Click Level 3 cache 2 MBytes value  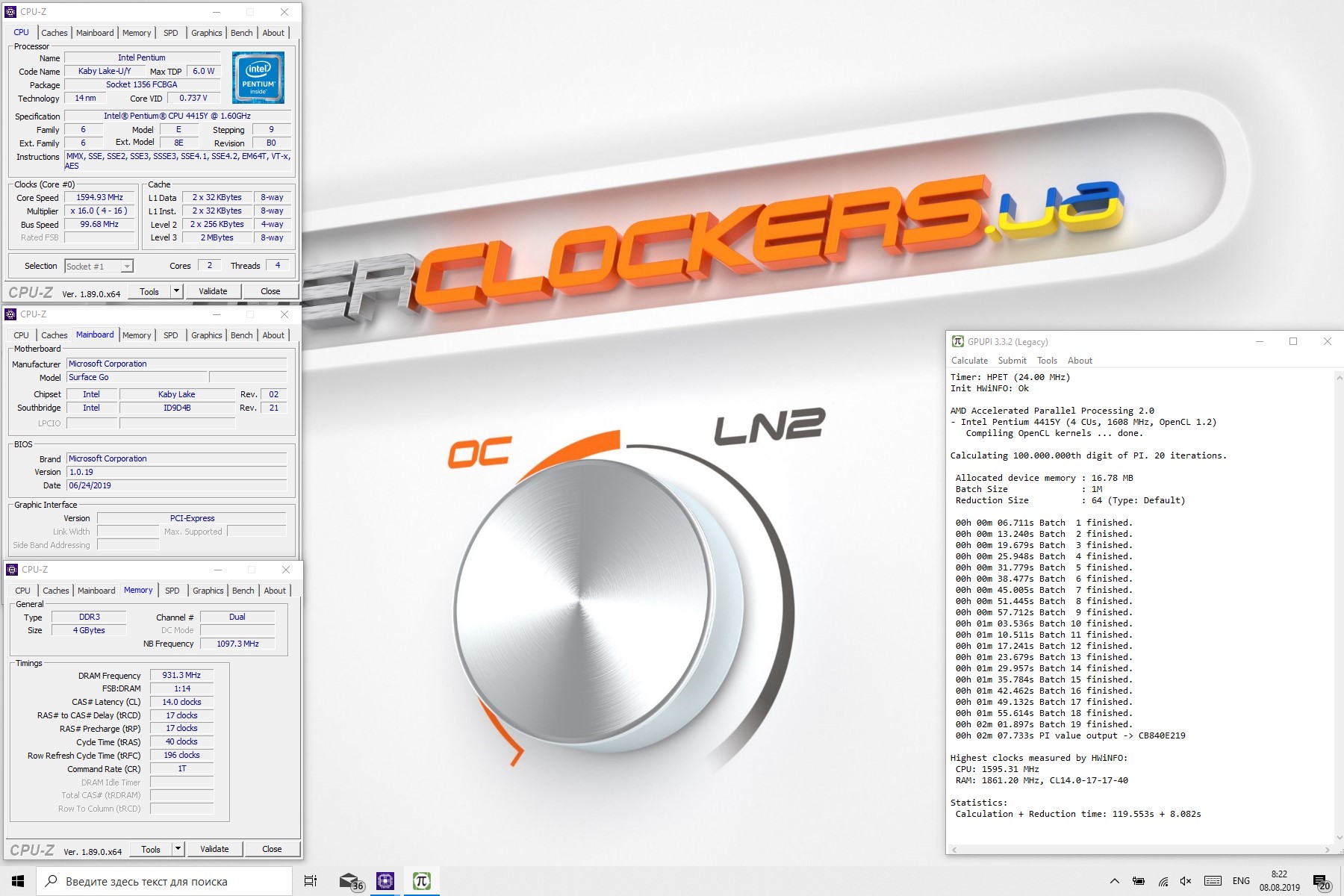[x=217, y=237]
